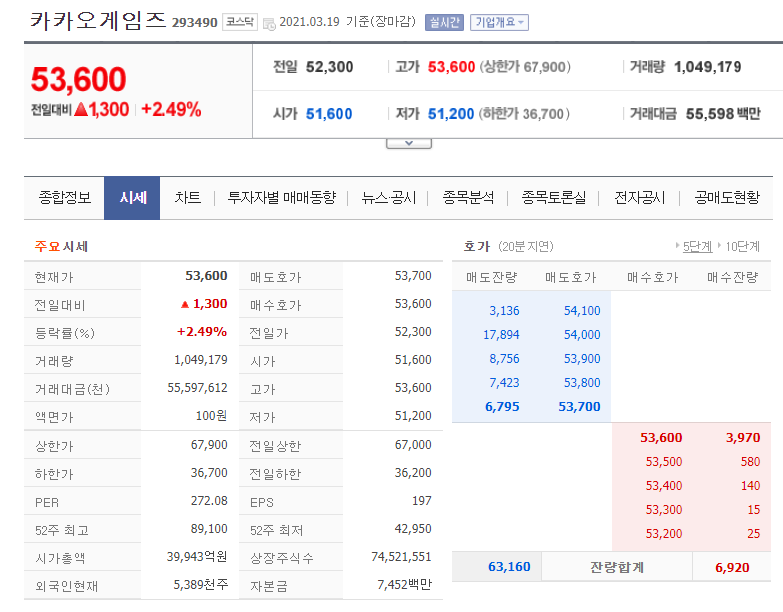Screen dimensions: 783x612
Task: Go to the 뉴스·공시 tab
Action: click(x=389, y=198)
